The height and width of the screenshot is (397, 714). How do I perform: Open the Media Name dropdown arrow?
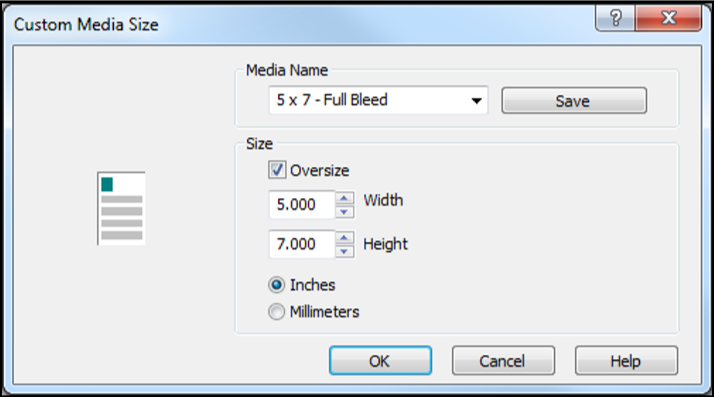point(476,101)
